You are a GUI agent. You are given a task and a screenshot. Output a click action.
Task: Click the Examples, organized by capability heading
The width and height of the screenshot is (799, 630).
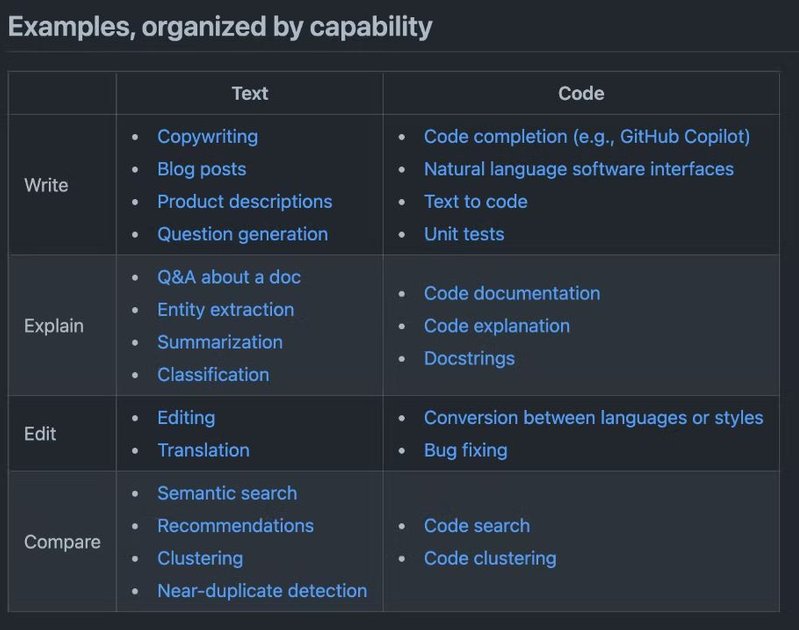pyautogui.click(x=220, y=27)
